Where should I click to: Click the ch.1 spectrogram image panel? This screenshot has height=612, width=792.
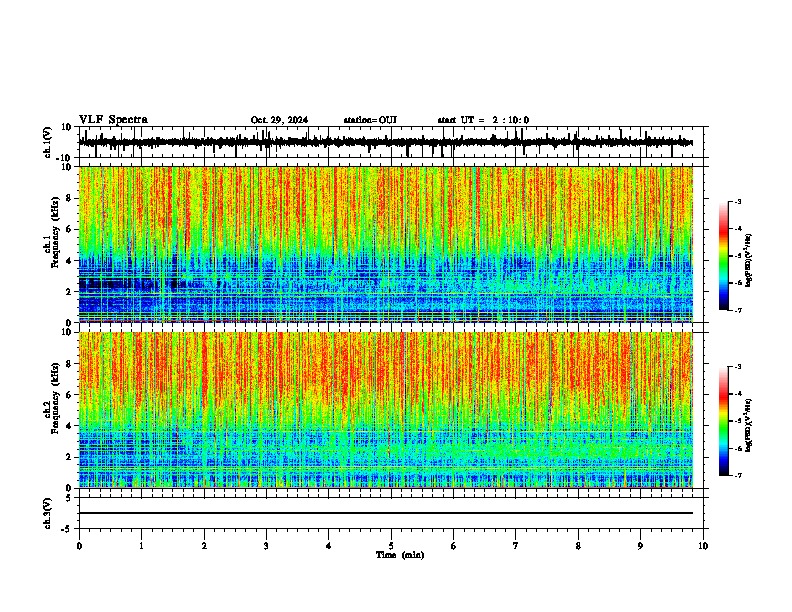tap(386, 244)
